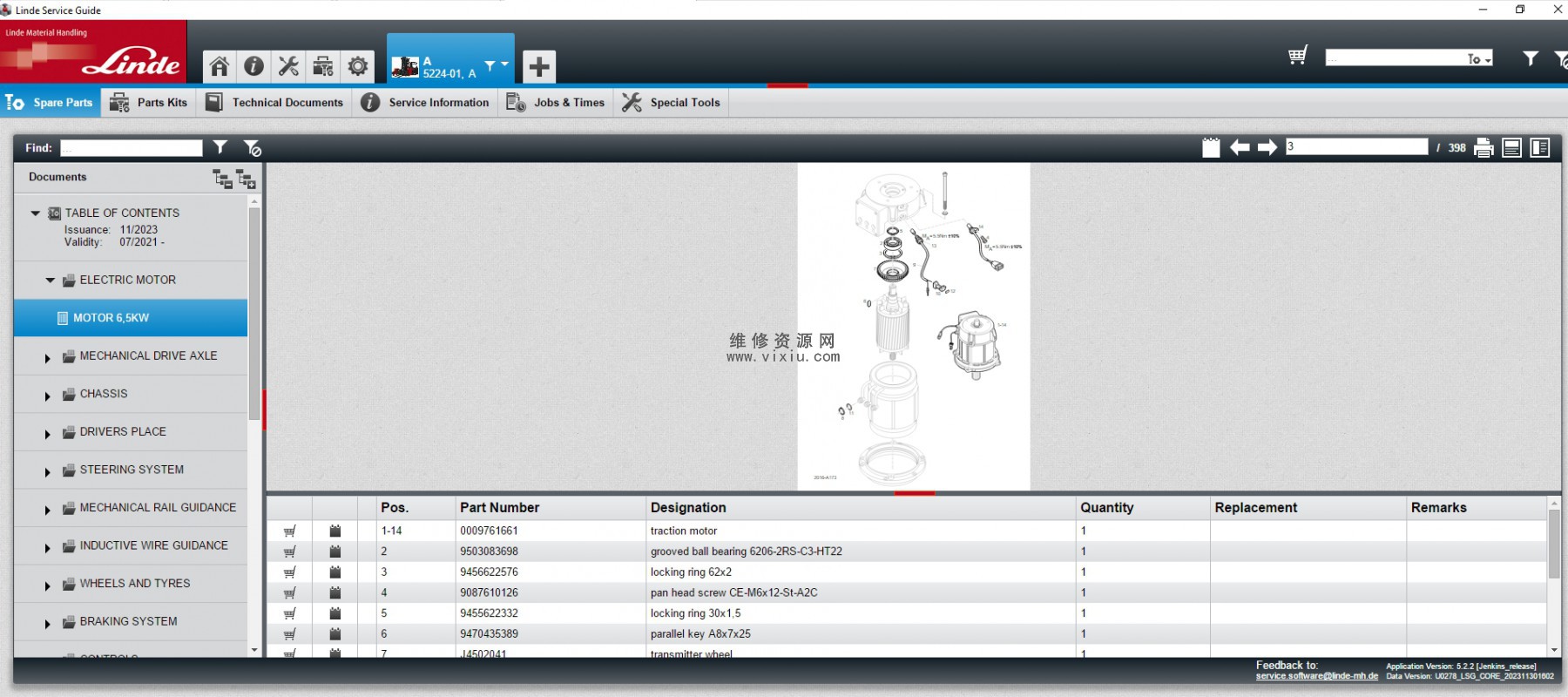
Task: Select the MOTOR 6,5KW document
Action: [x=131, y=318]
